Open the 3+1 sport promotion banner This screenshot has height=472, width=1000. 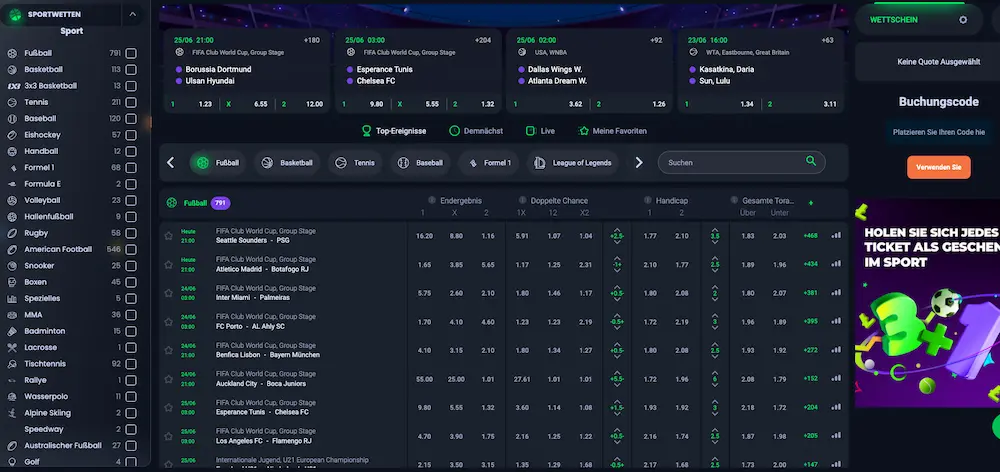(x=927, y=303)
